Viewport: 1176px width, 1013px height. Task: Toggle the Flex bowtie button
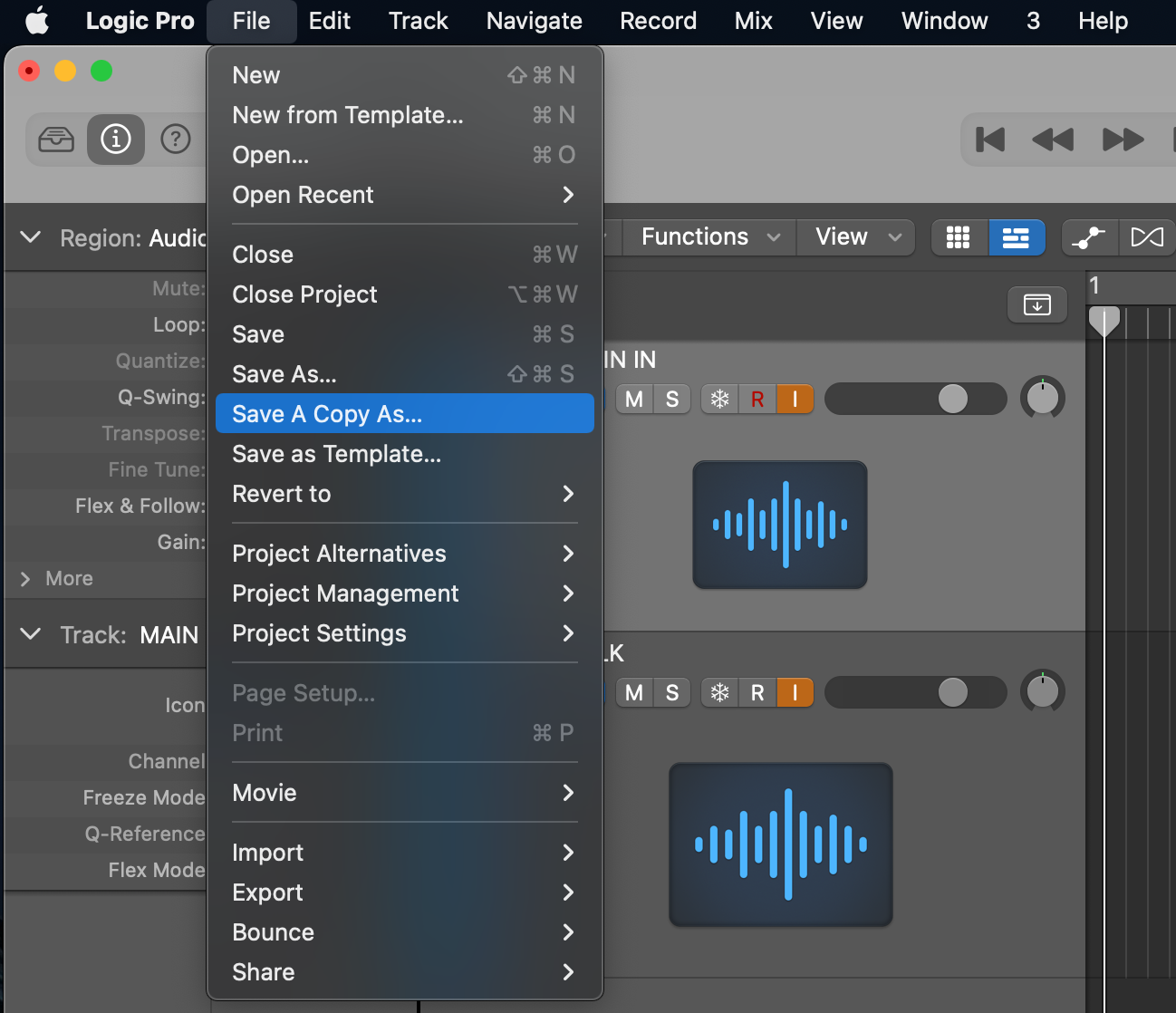click(x=1147, y=237)
